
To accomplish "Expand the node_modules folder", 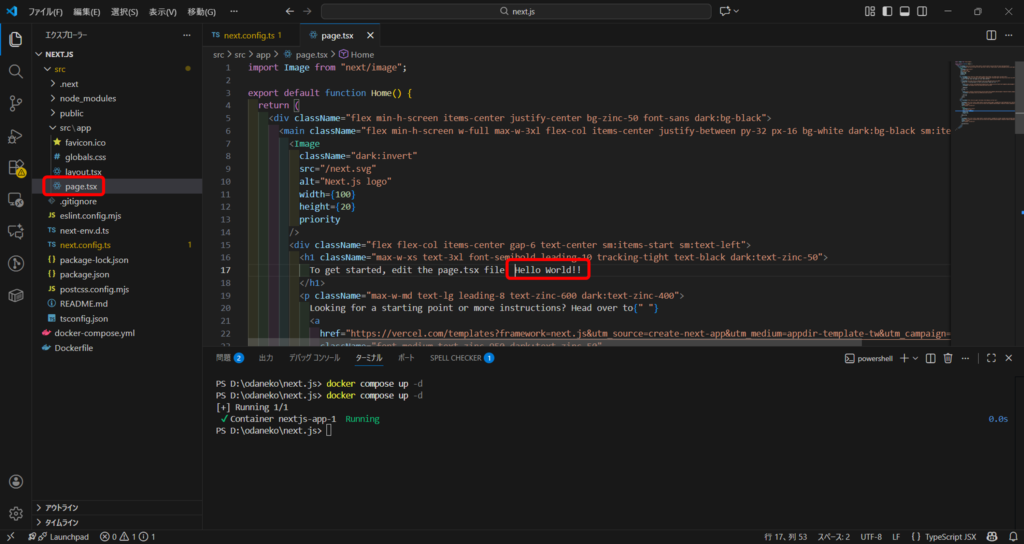I will [88, 98].
